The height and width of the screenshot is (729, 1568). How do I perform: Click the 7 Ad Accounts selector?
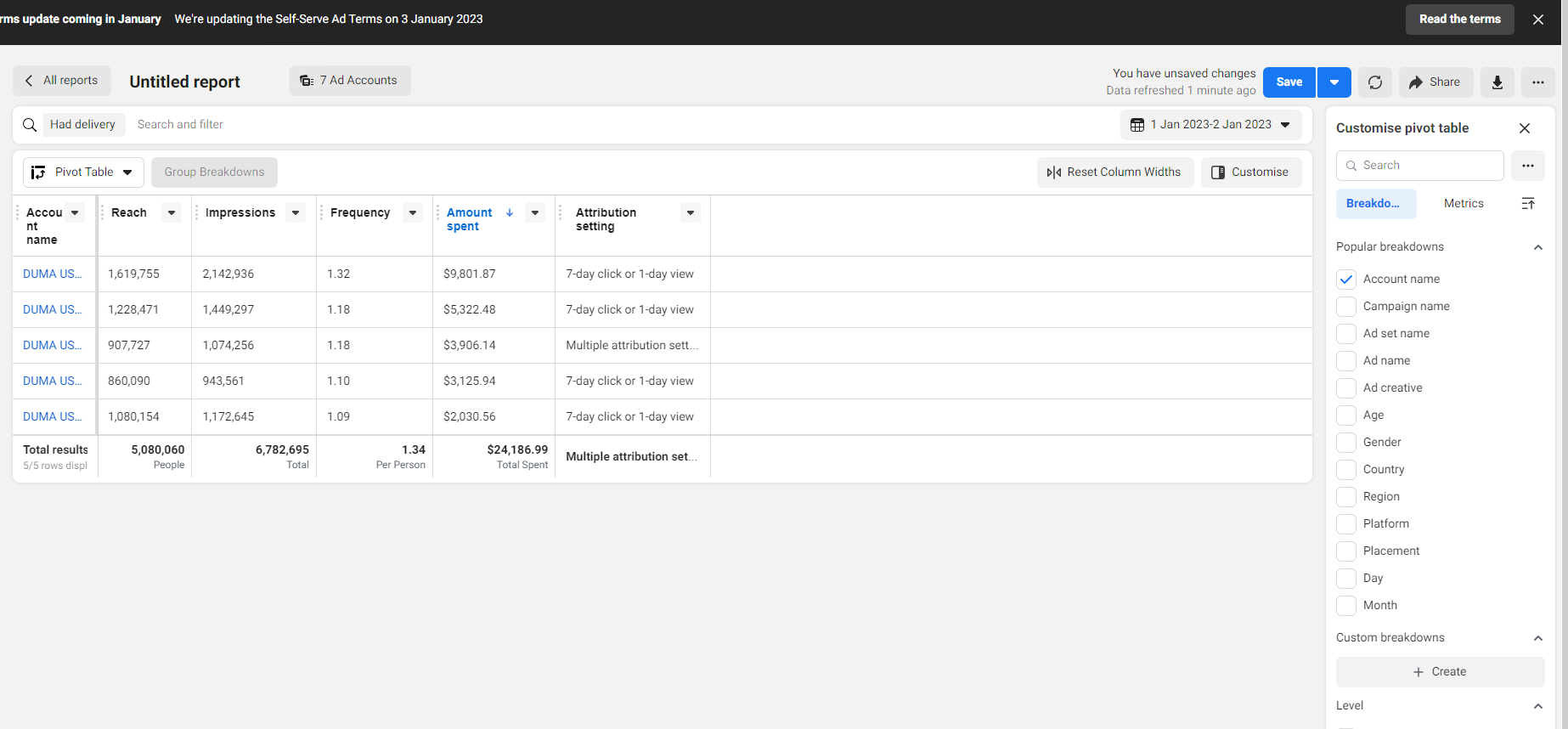[350, 81]
